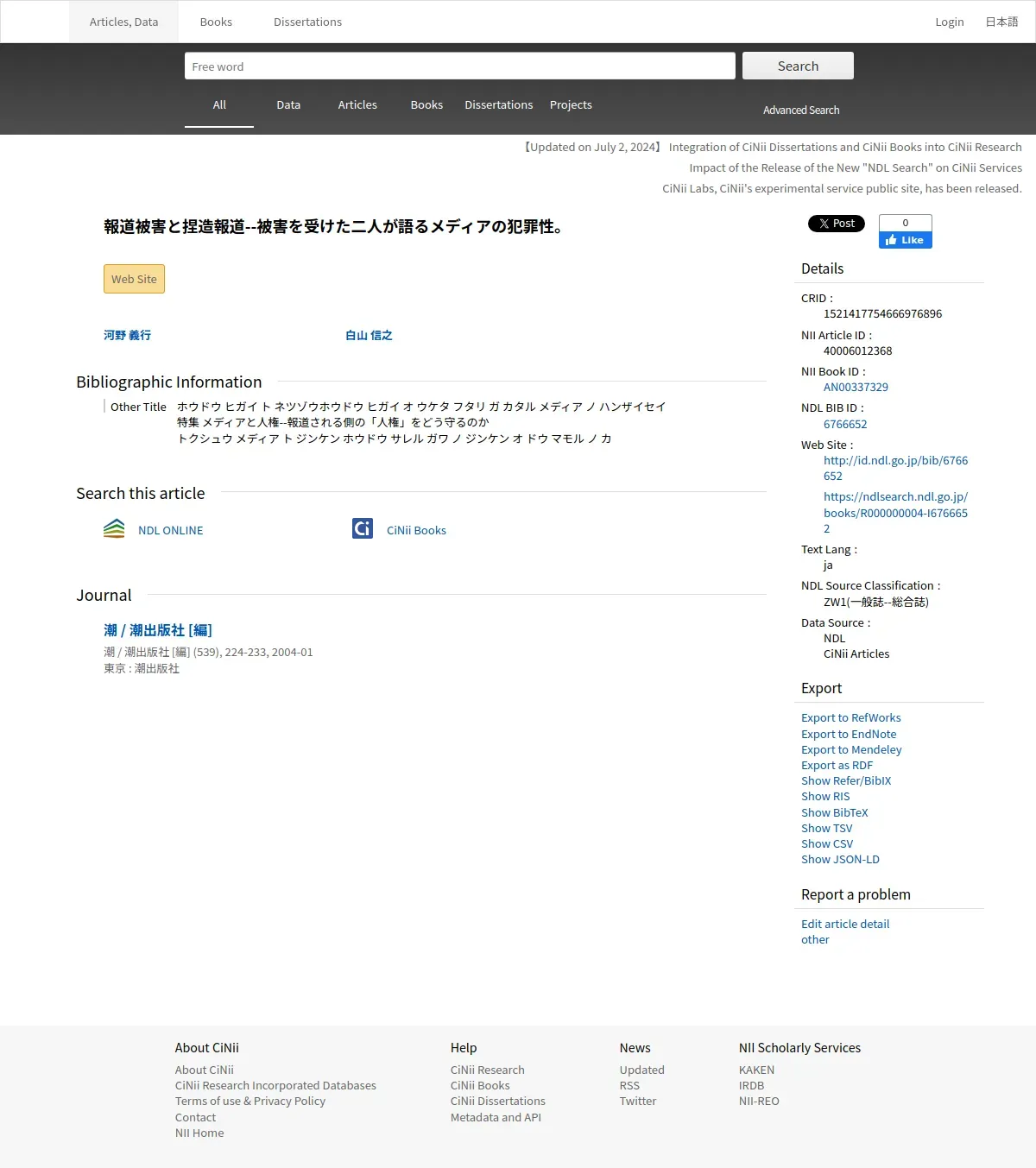Select the Projects search category tab

click(571, 104)
